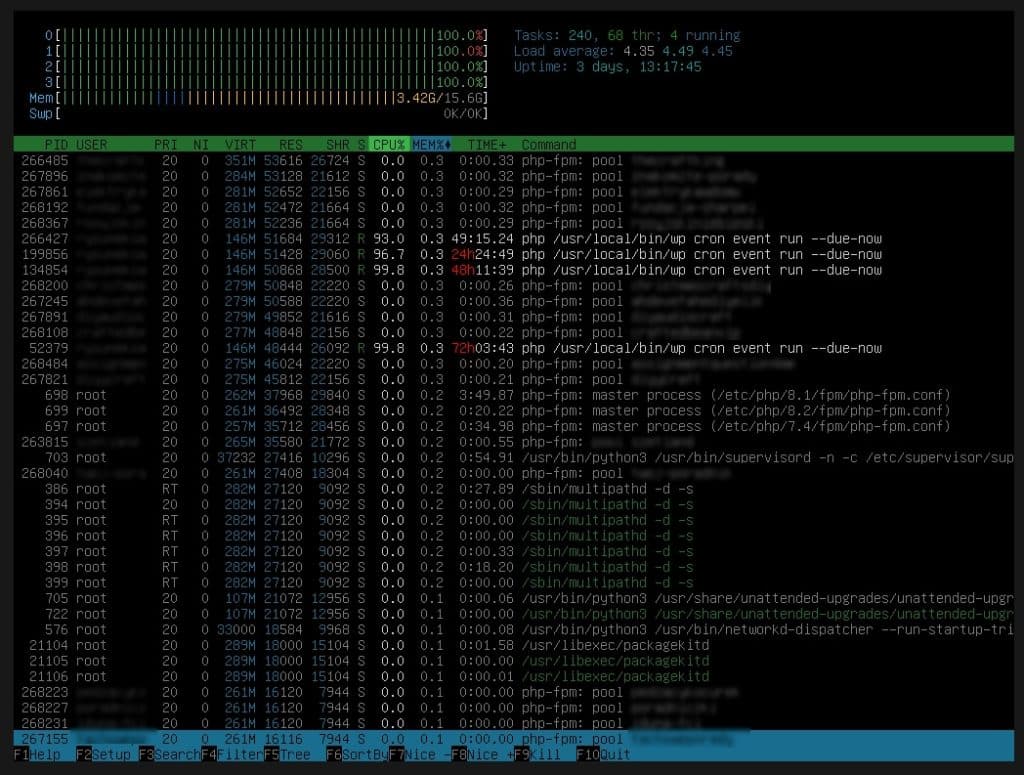1024x775 pixels.
Task: Toggle F5 Tree view
Action: pyautogui.click(x=287, y=755)
